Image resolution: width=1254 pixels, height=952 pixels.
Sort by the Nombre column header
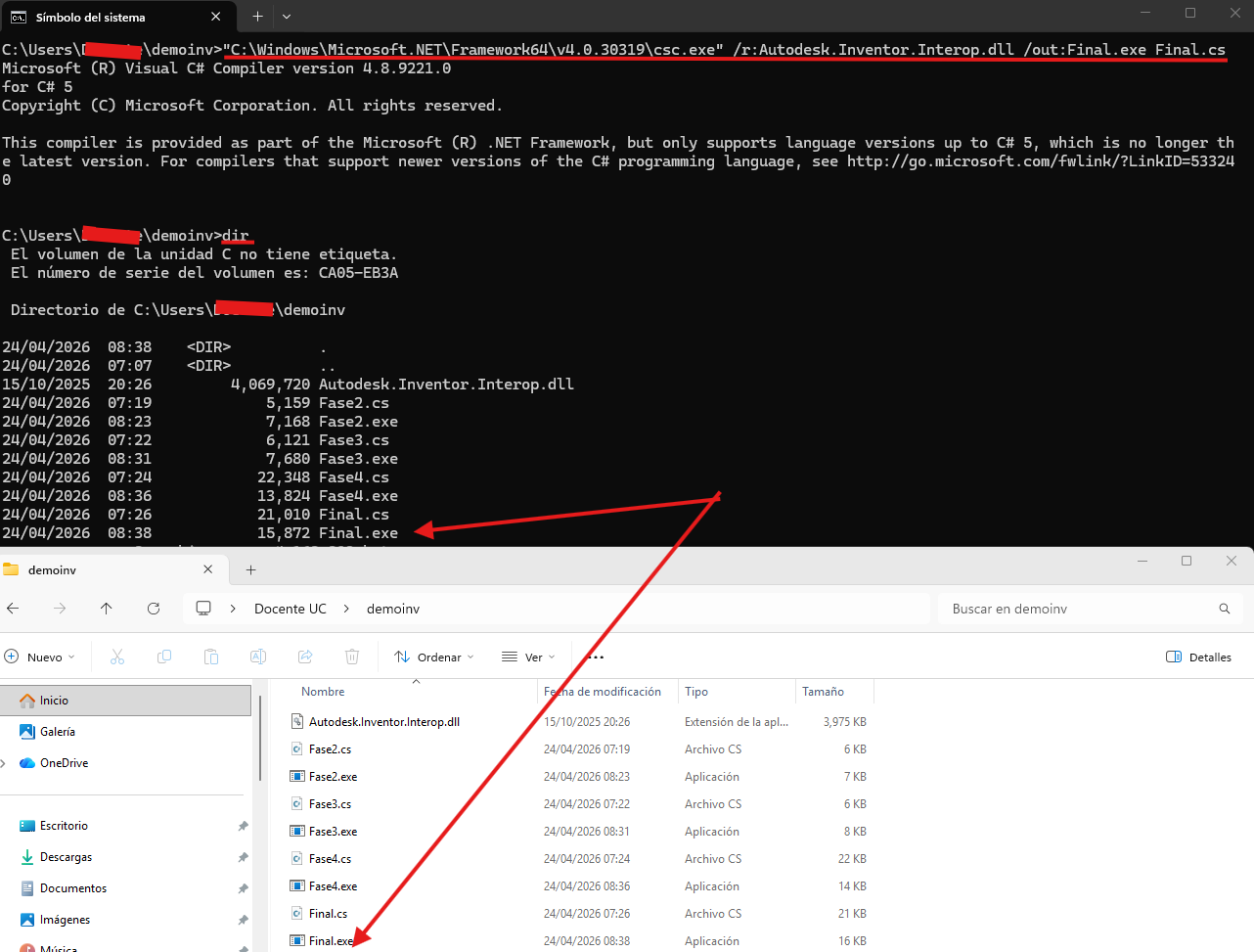click(323, 692)
